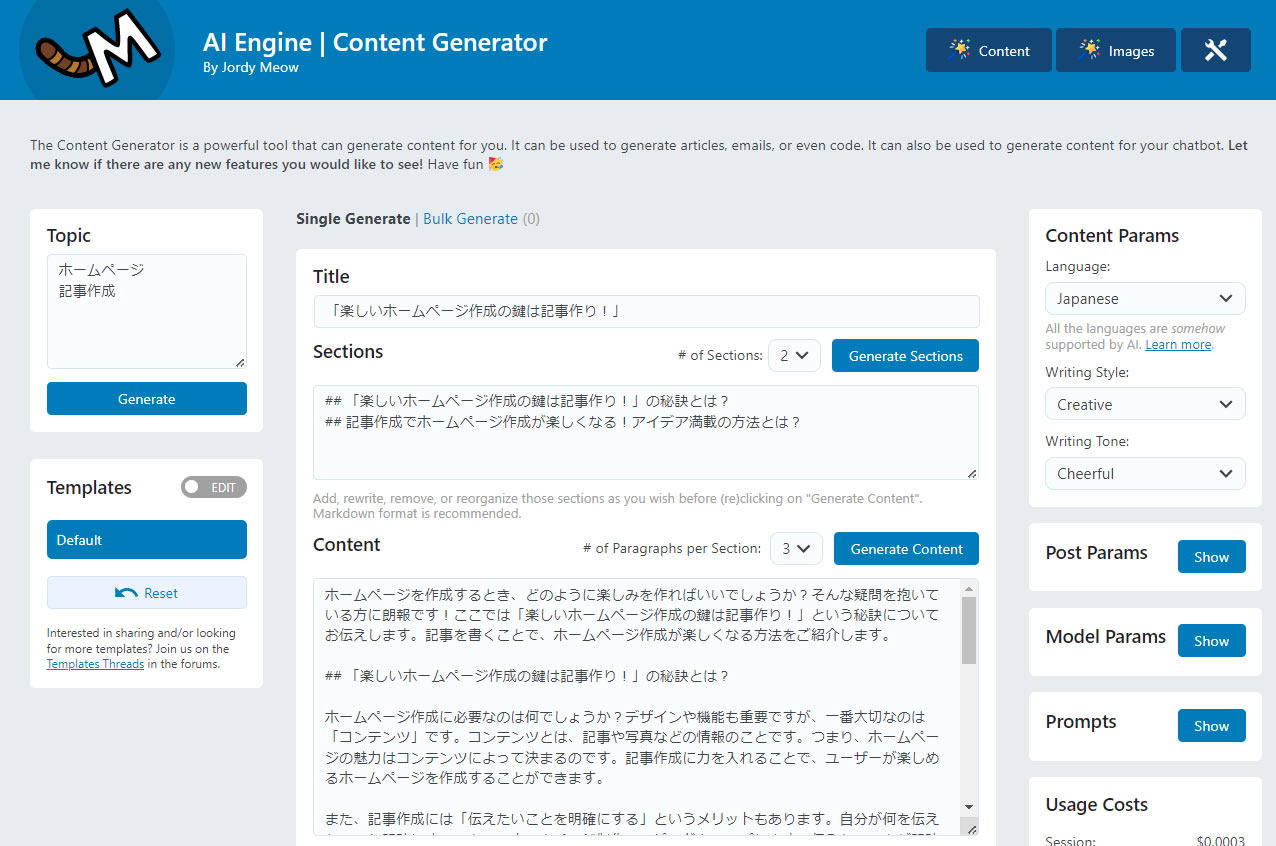The width and height of the screenshot is (1276, 846).
Task: Click inside the Content text area
Action: click(637, 706)
